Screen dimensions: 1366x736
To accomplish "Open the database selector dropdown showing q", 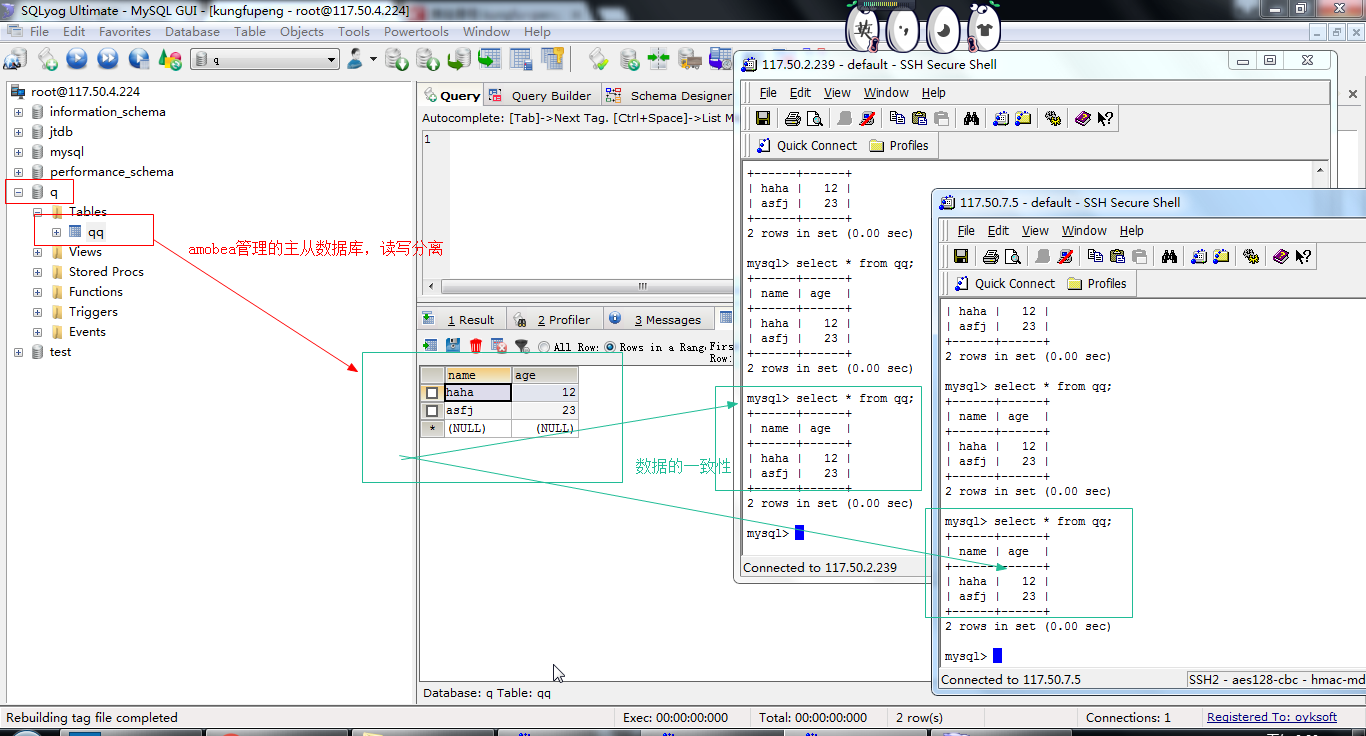I will click(265, 60).
